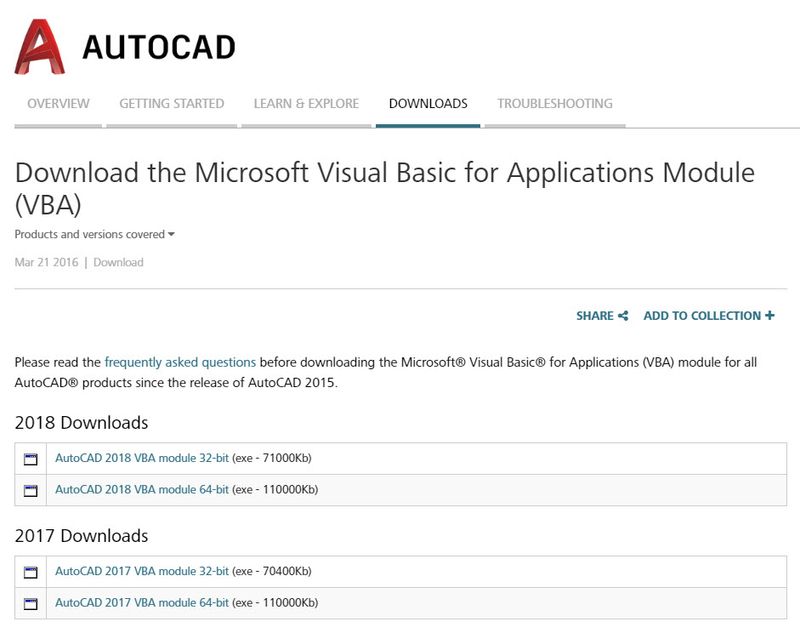The width and height of the screenshot is (800, 633).
Task: Select the Downloads tab
Action: coord(428,104)
